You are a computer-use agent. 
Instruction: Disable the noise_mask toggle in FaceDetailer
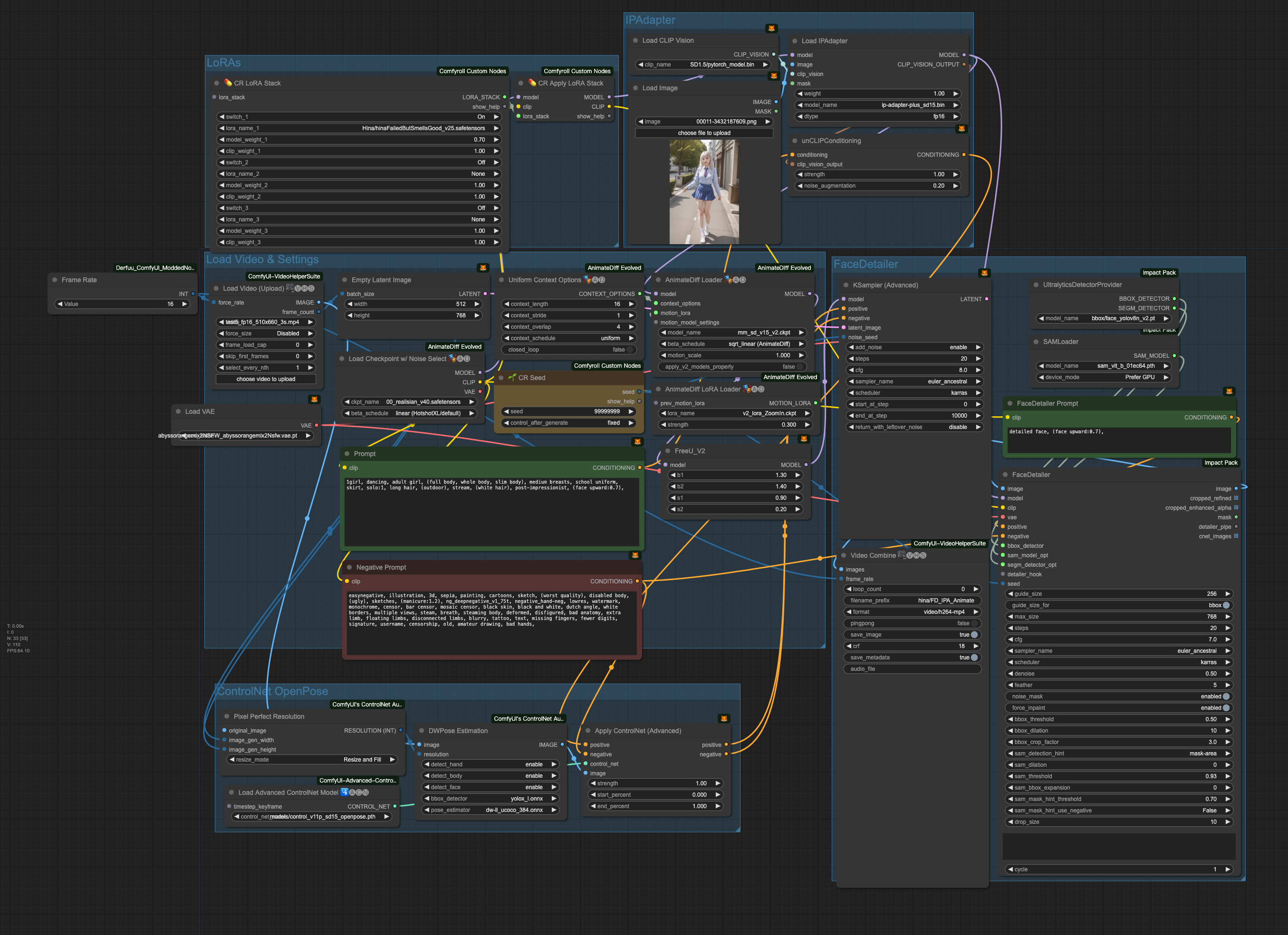click(x=1226, y=696)
